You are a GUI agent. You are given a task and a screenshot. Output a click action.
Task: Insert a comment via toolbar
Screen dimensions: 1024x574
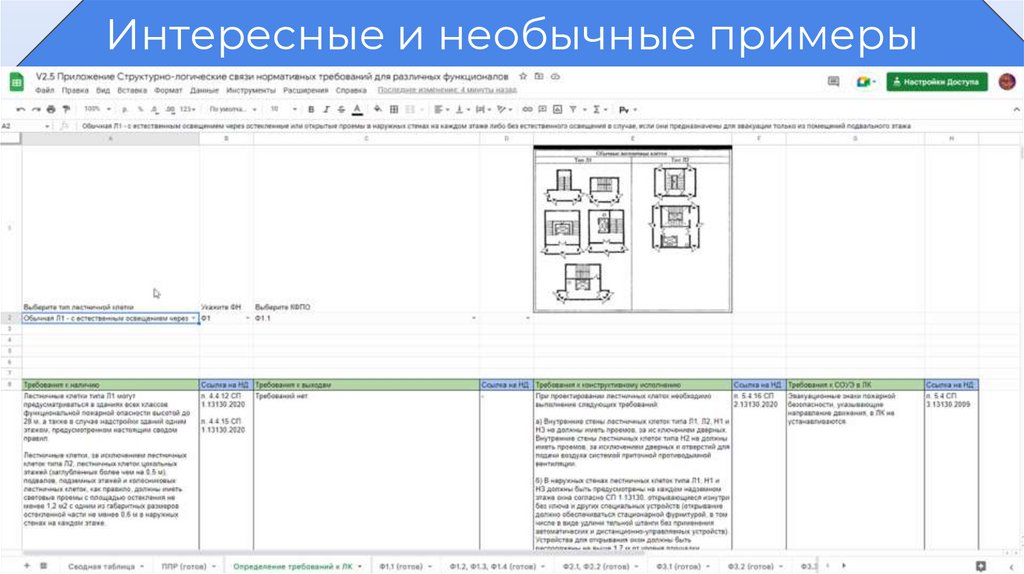tap(542, 110)
